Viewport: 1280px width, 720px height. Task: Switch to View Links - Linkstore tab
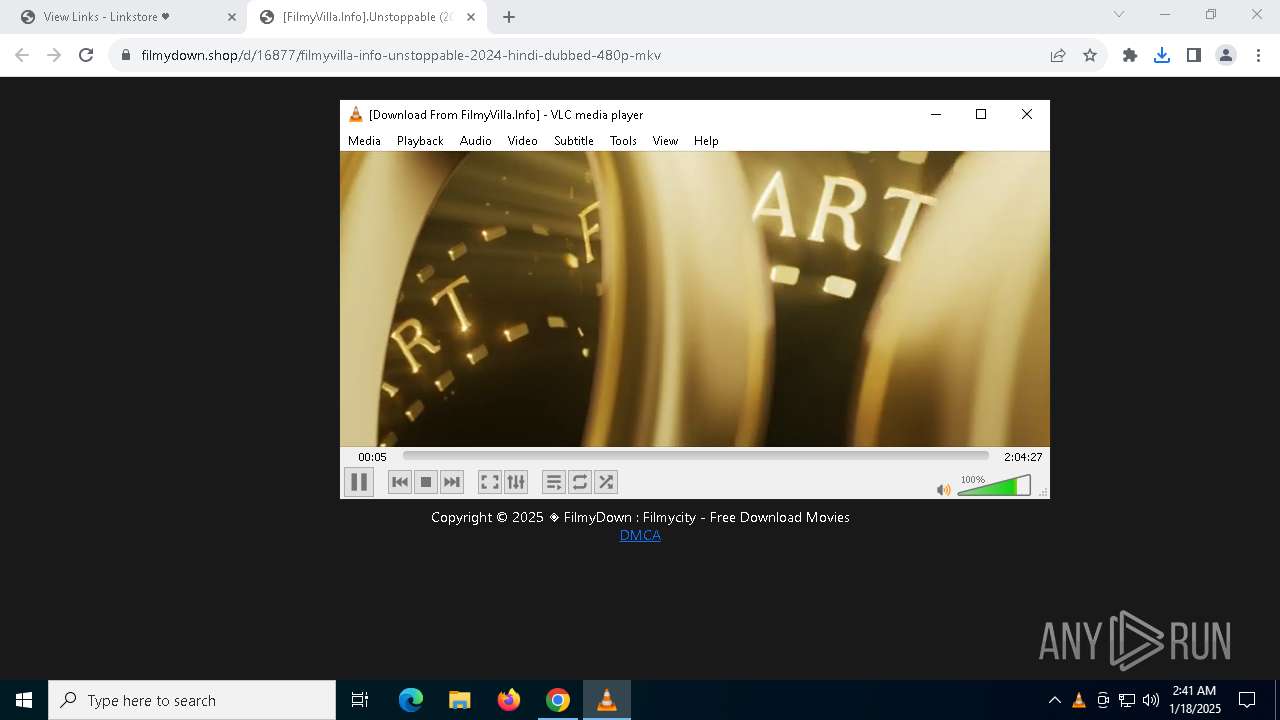128,17
